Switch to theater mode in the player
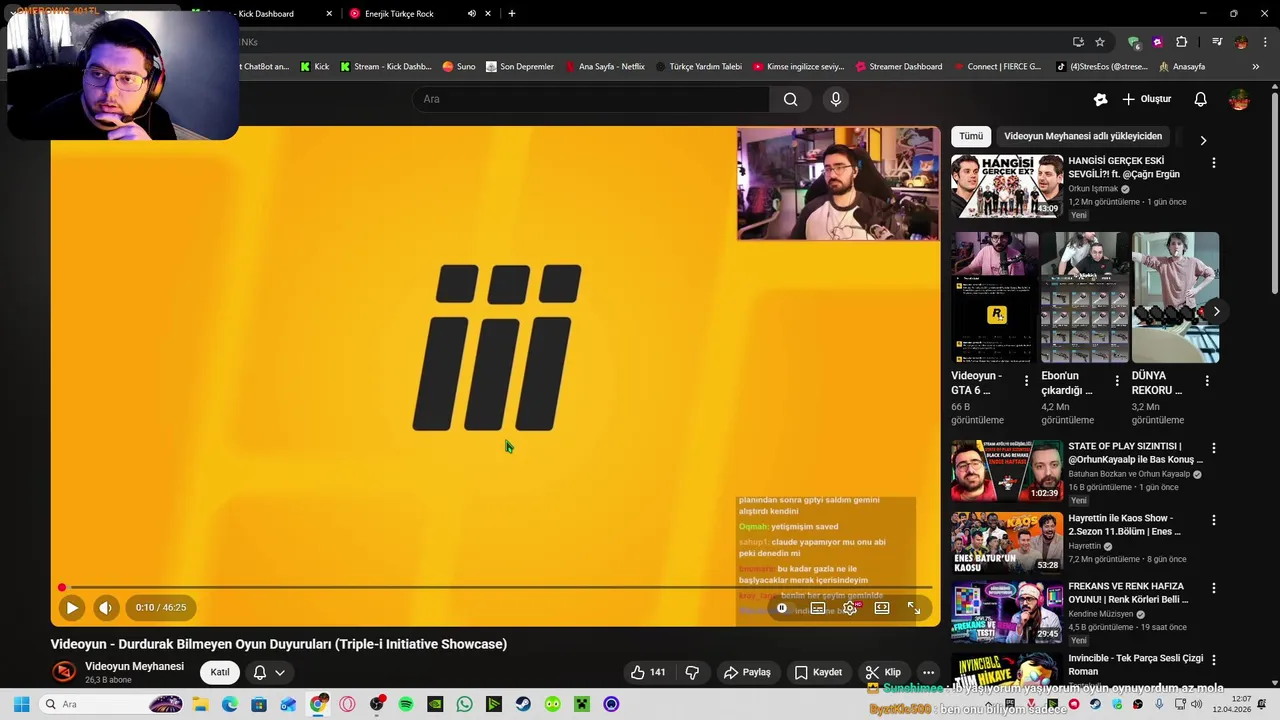 point(882,608)
